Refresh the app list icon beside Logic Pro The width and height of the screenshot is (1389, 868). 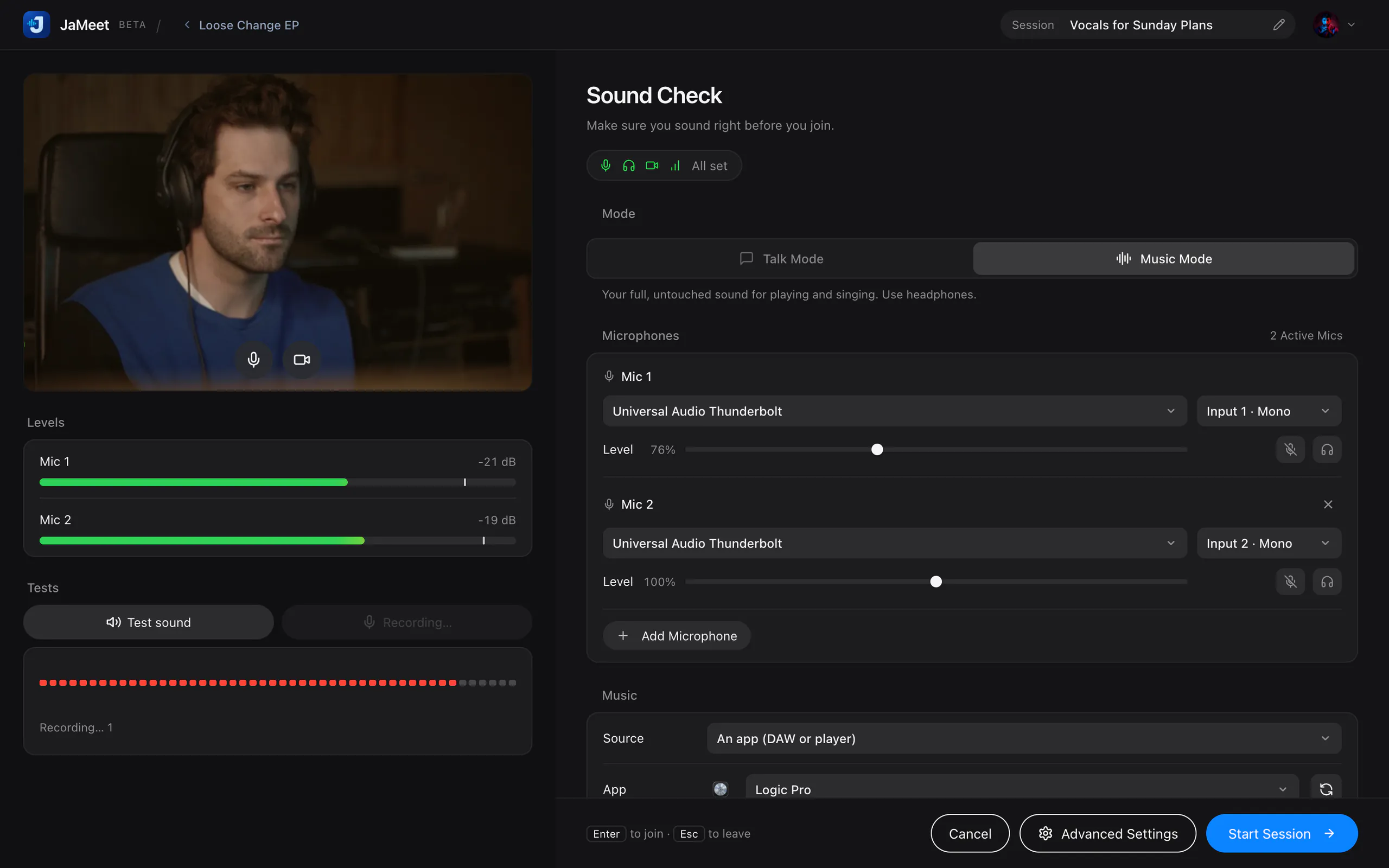click(x=1326, y=789)
